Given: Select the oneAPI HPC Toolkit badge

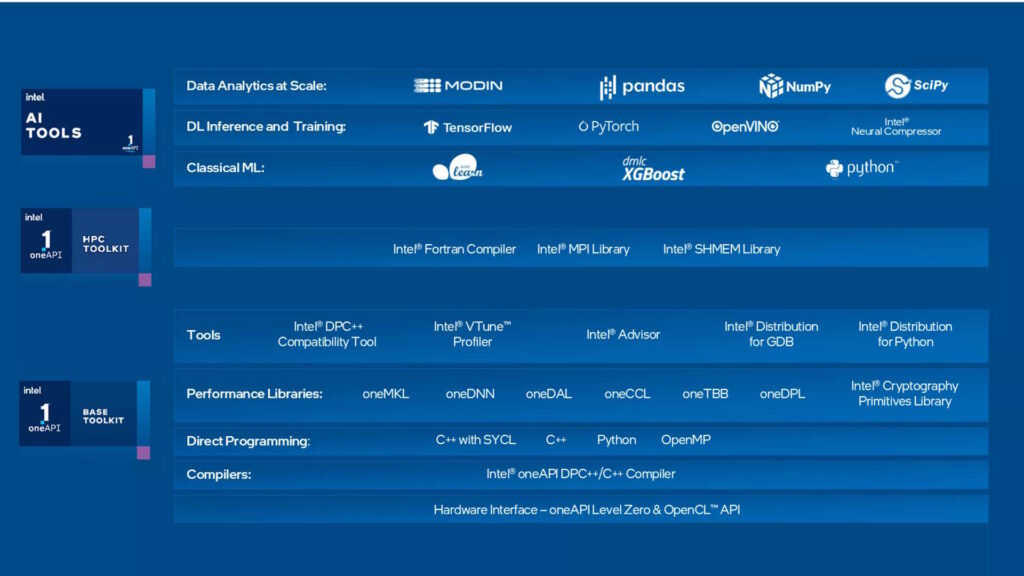Looking at the screenshot, I should [x=80, y=240].
